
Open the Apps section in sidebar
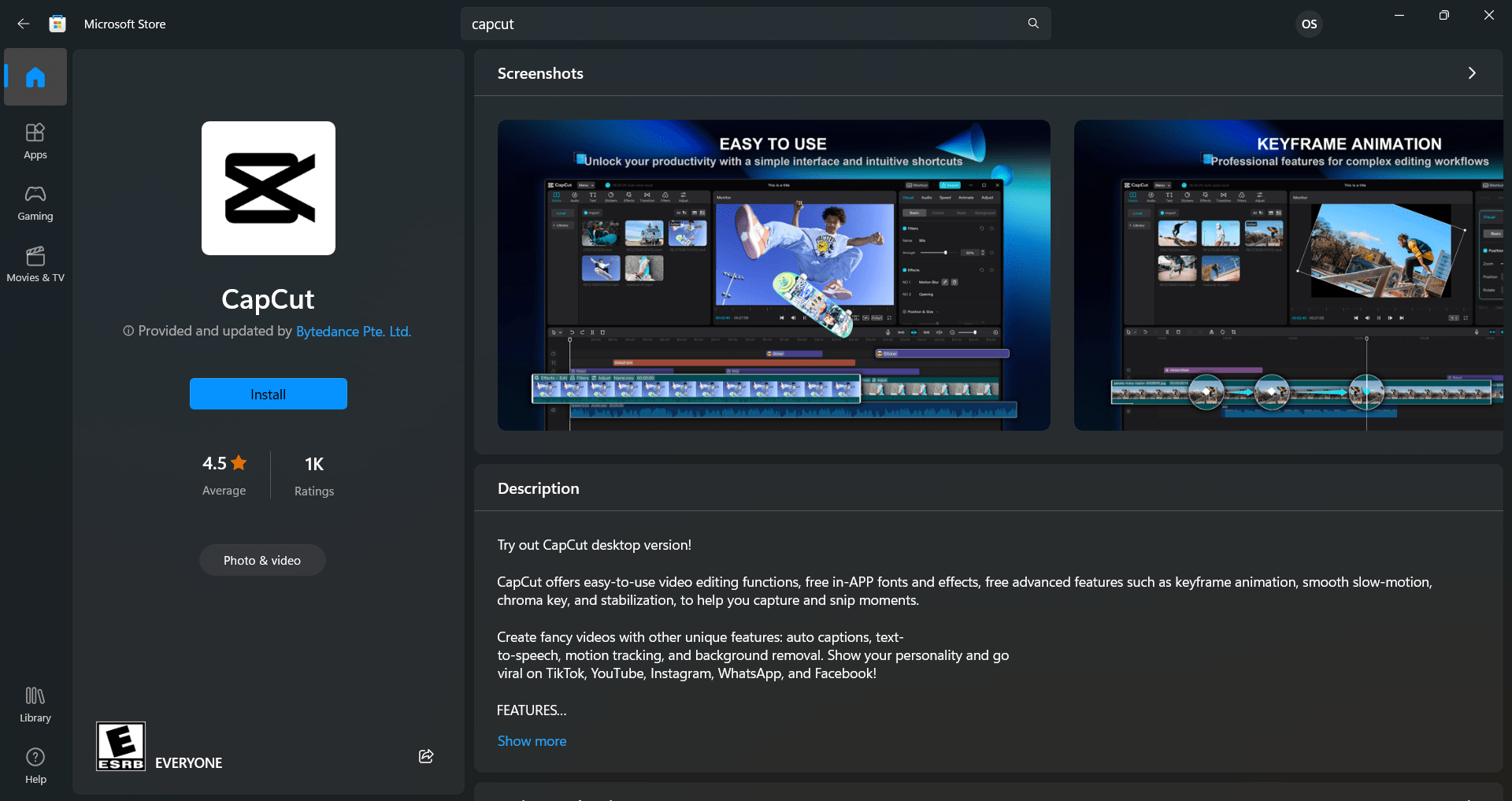[35, 141]
